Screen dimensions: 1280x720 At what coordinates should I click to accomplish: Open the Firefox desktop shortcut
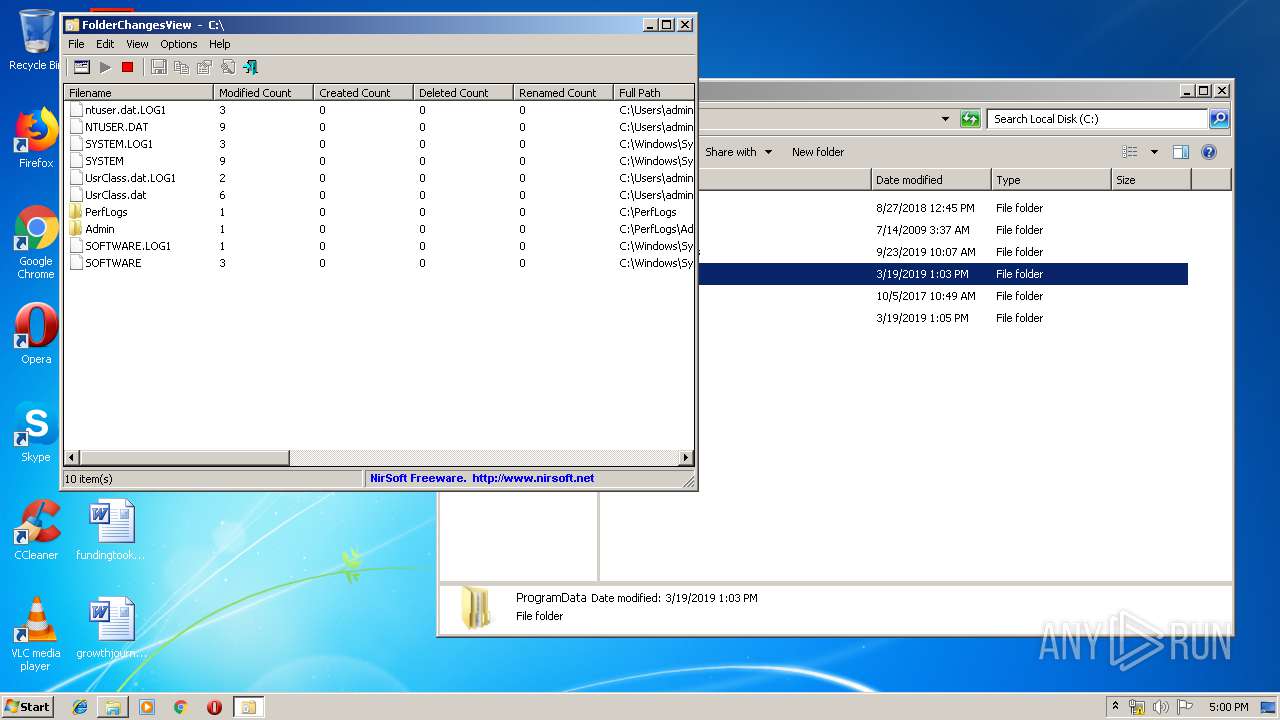(x=36, y=139)
